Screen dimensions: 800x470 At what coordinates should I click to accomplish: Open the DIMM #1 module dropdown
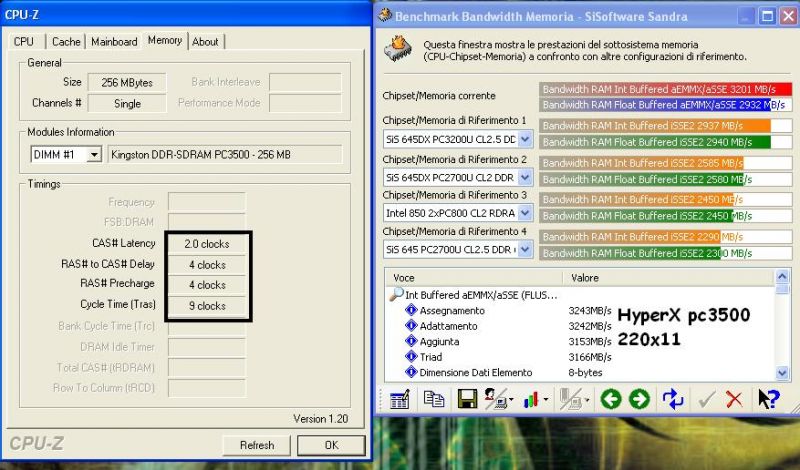pyautogui.click(x=94, y=155)
